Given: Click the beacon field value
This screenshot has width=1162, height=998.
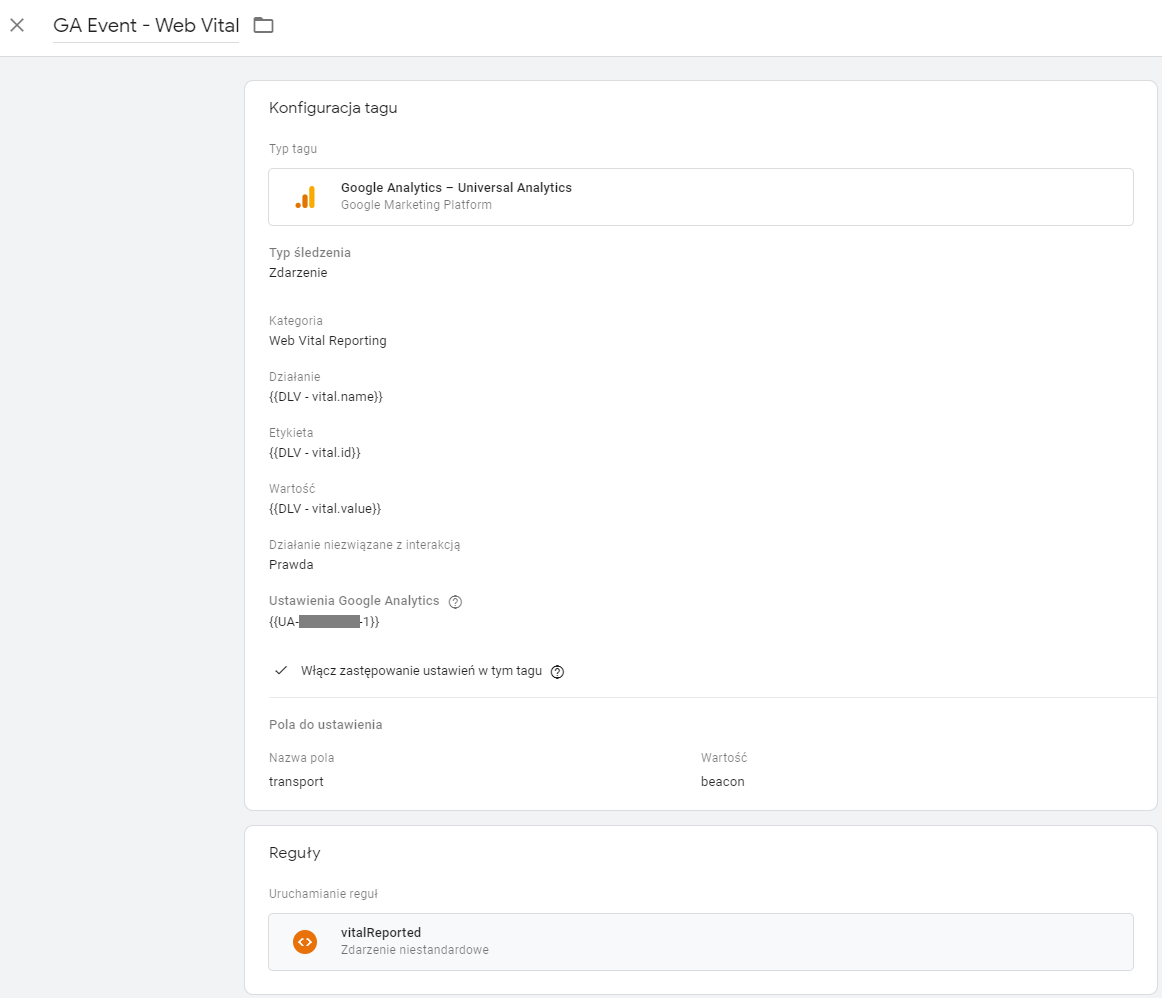Looking at the screenshot, I should point(722,782).
